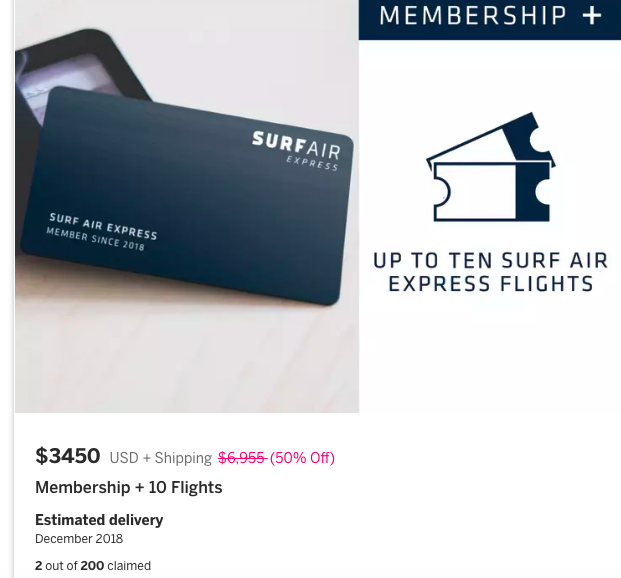The width and height of the screenshot is (621, 578).
Task: Open the 'Membership + 10 Flights' perk title
Action: click(129, 488)
